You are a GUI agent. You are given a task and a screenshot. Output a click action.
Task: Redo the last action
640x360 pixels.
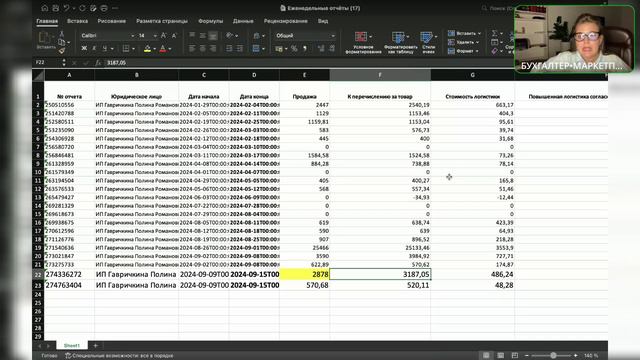coord(82,8)
